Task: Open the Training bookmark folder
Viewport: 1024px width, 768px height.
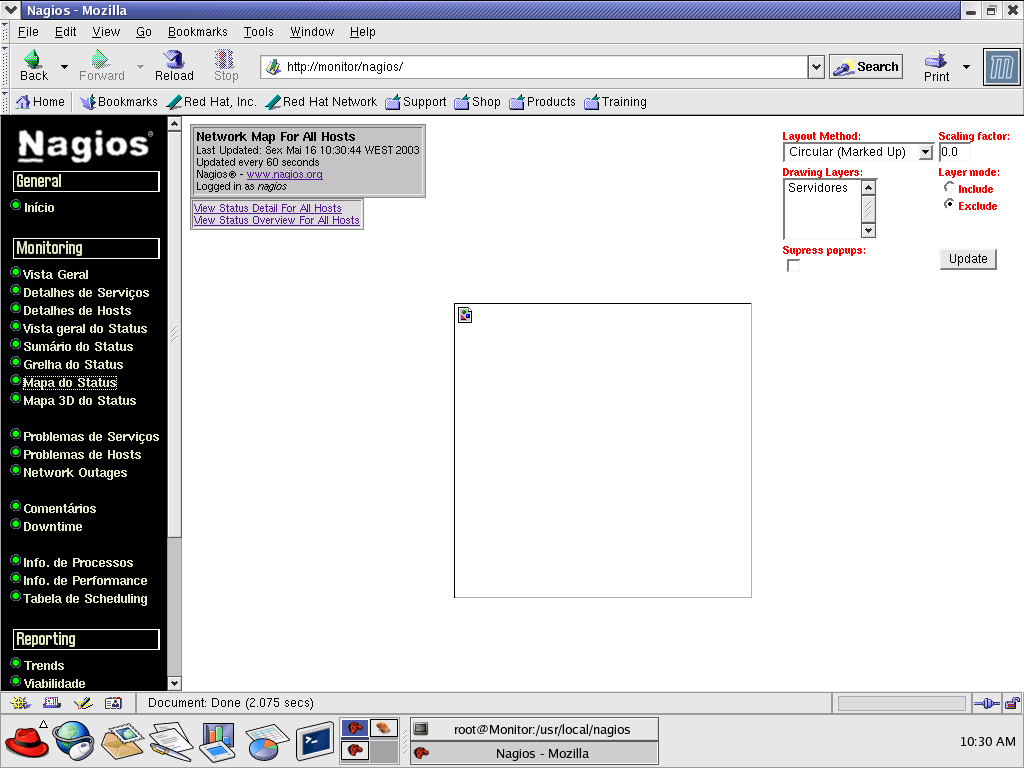Action: coord(615,102)
